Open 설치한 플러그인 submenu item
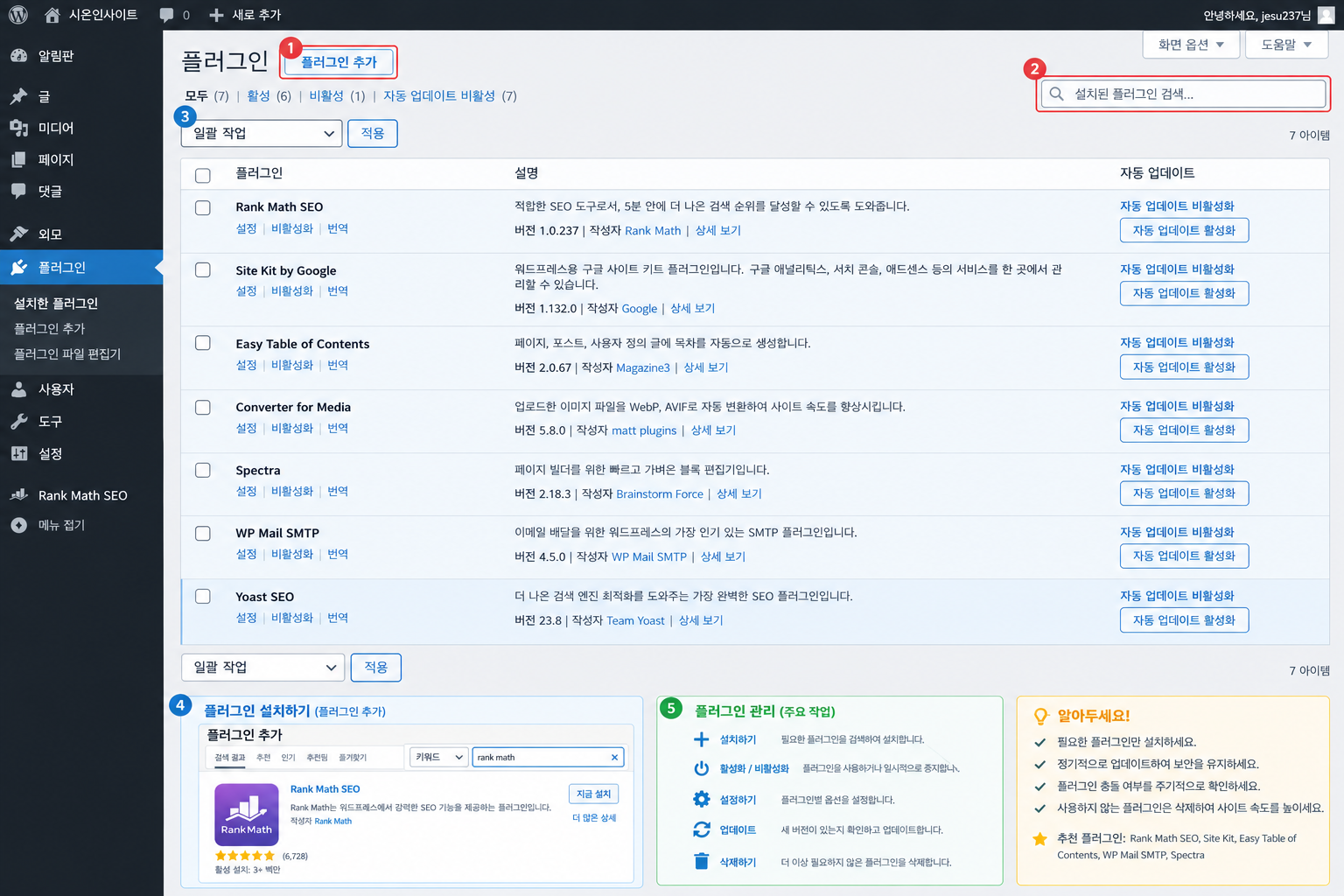1344x896 pixels. pos(56,304)
